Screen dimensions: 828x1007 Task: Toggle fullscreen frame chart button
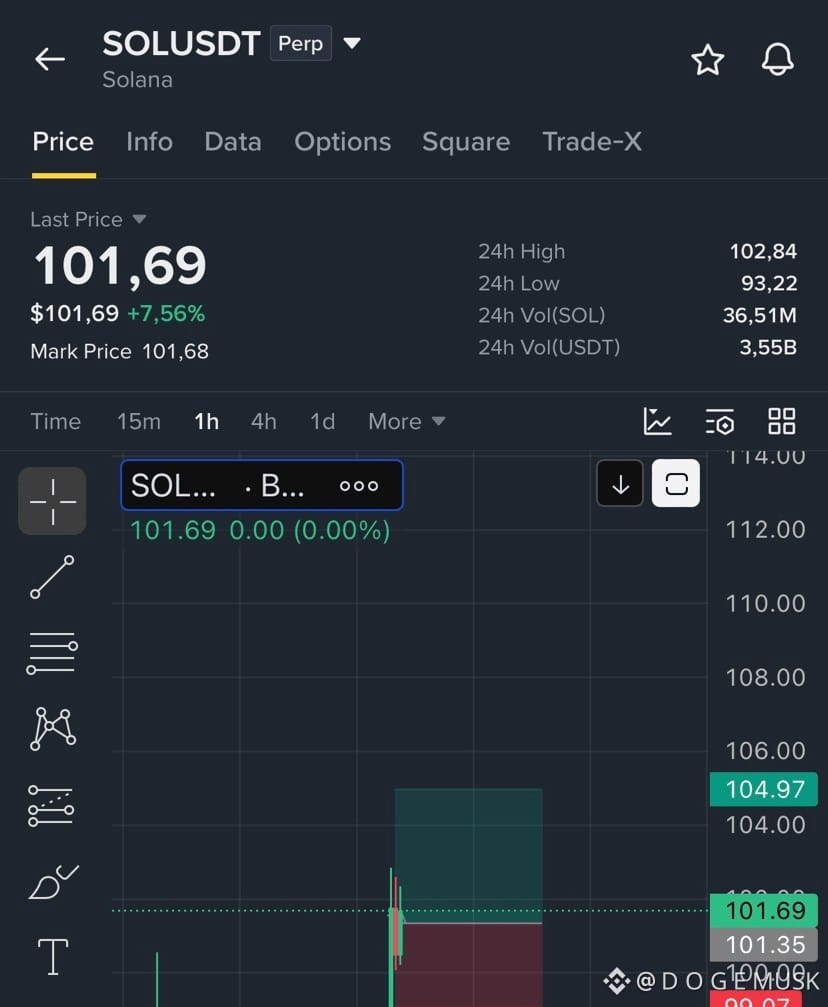point(676,484)
